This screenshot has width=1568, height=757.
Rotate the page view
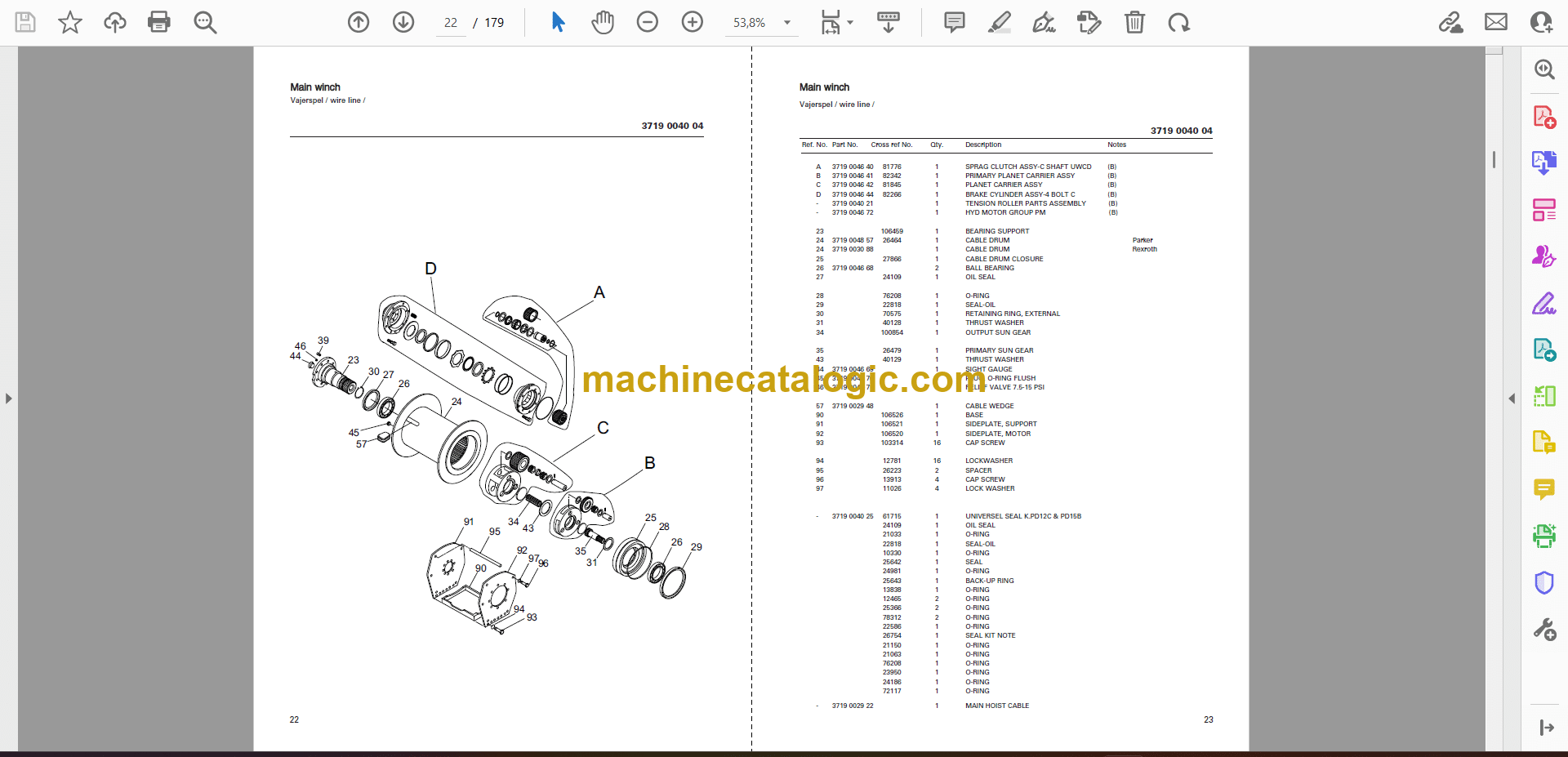tap(1178, 22)
